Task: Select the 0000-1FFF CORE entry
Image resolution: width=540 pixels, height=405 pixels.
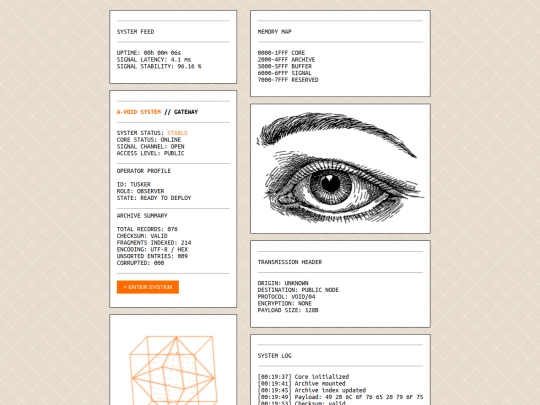Action: pos(281,53)
